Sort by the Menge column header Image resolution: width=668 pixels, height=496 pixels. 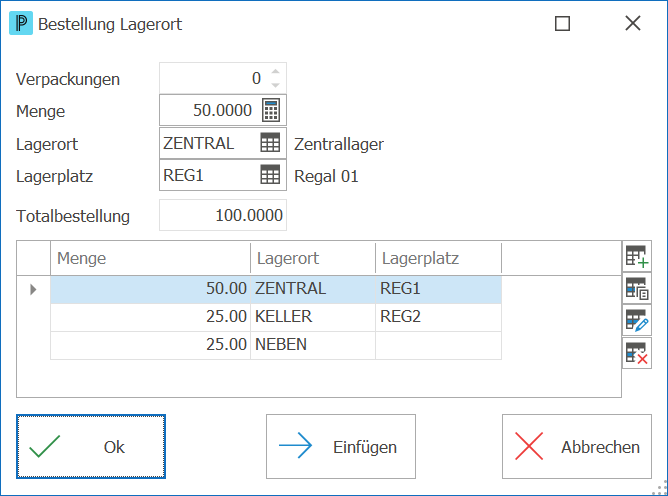coord(150,258)
